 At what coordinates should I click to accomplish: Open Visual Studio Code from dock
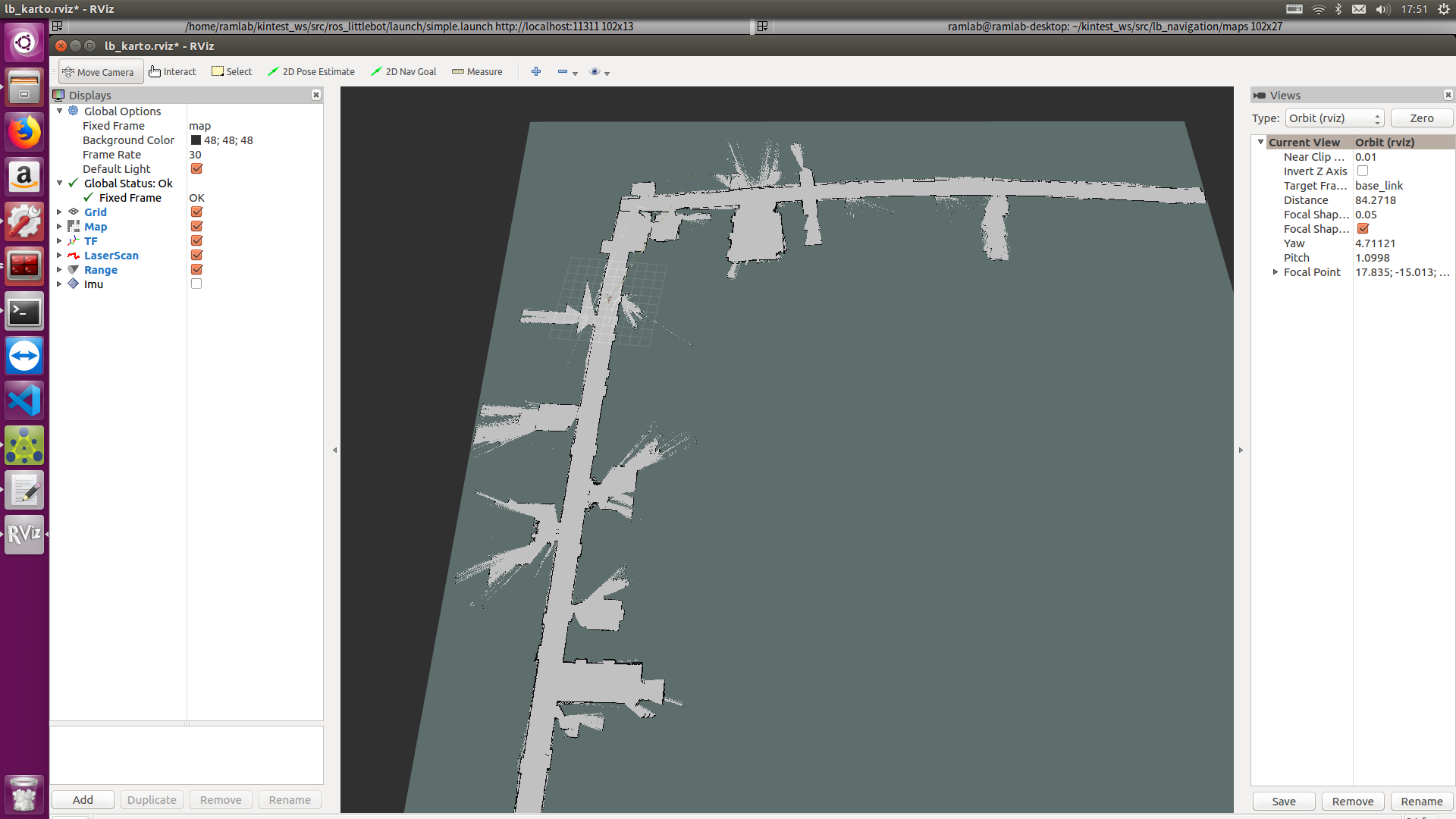coord(24,400)
